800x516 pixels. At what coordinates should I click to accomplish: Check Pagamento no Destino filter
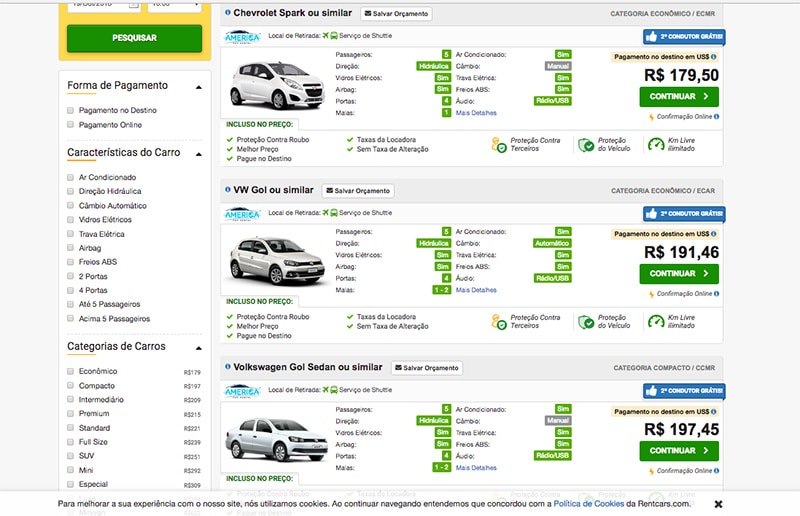click(70, 110)
